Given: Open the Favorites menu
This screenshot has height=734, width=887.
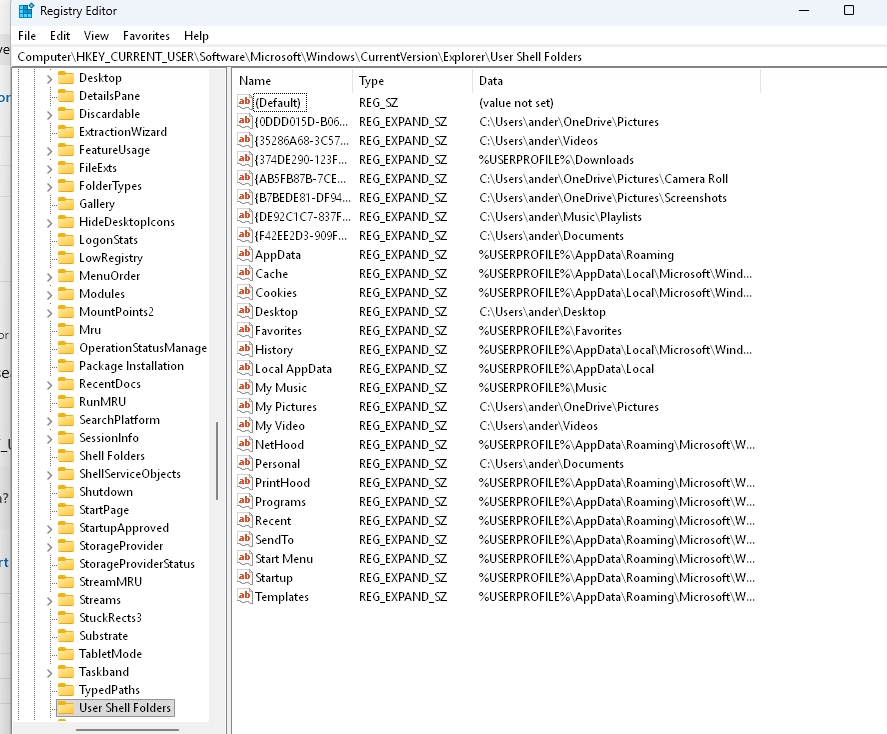Looking at the screenshot, I should [x=146, y=36].
